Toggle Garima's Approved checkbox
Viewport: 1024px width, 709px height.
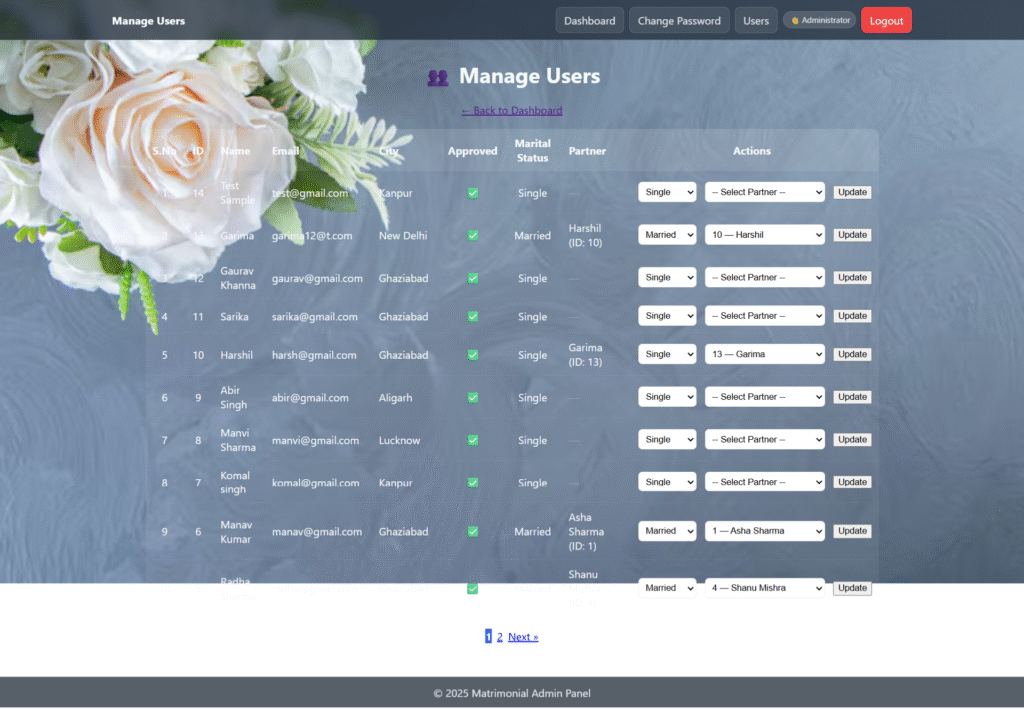click(x=472, y=235)
